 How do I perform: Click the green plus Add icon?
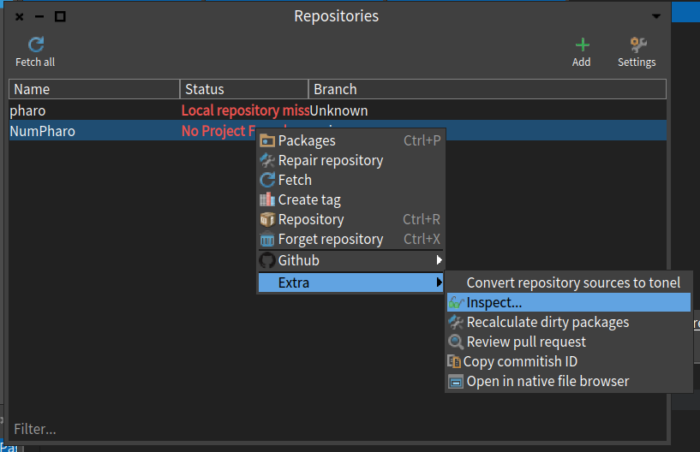[582, 45]
